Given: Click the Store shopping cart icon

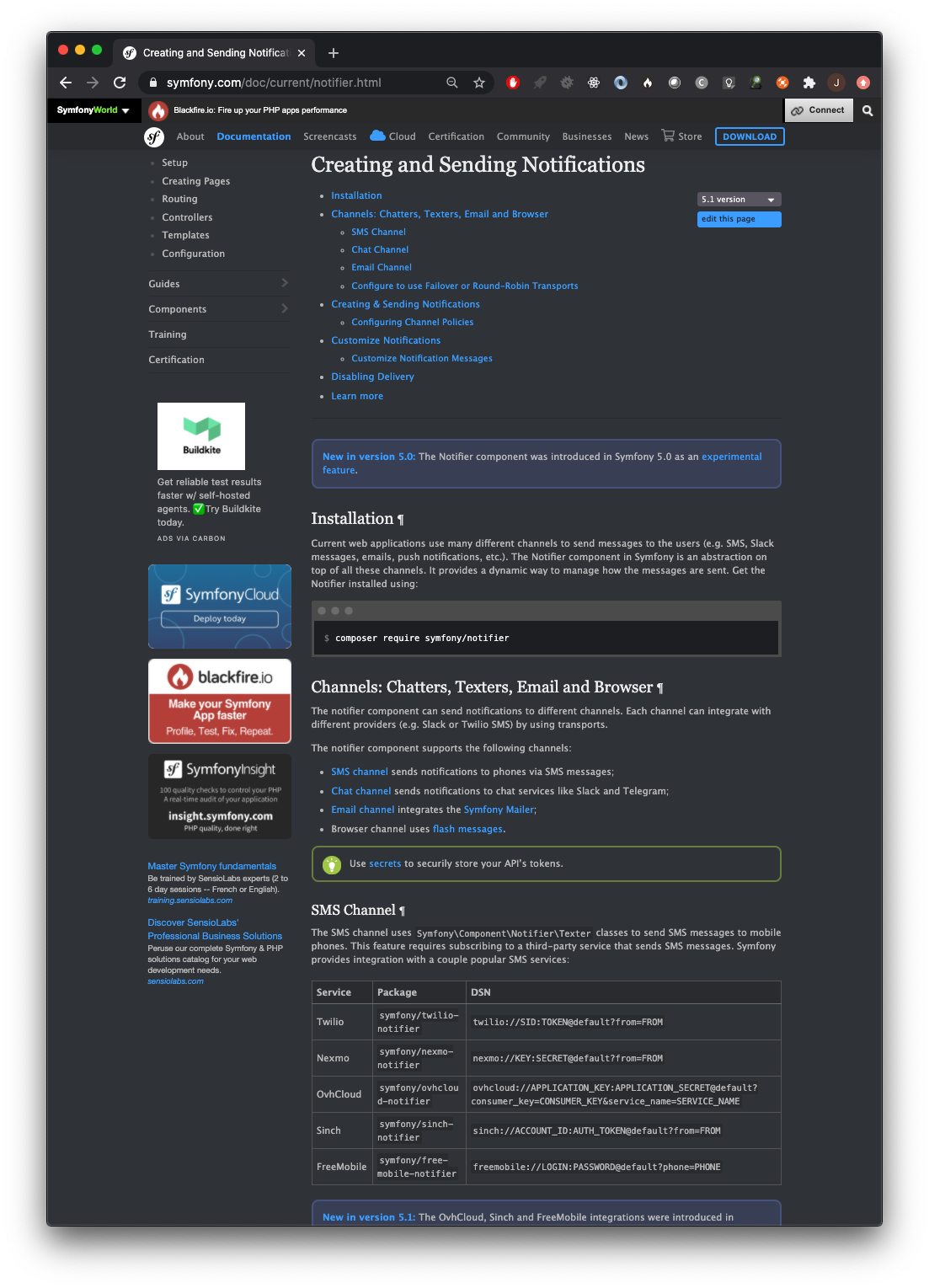Looking at the screenshot, I should click(x=668, y=136).
